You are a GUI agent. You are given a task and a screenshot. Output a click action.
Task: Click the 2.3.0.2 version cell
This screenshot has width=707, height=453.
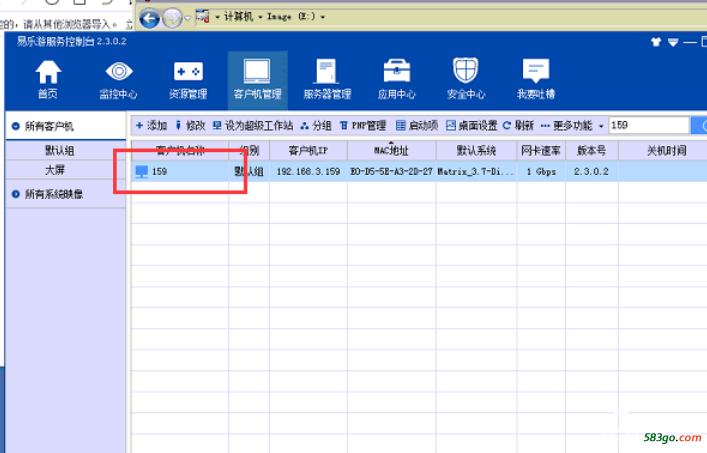coord(592,172)
